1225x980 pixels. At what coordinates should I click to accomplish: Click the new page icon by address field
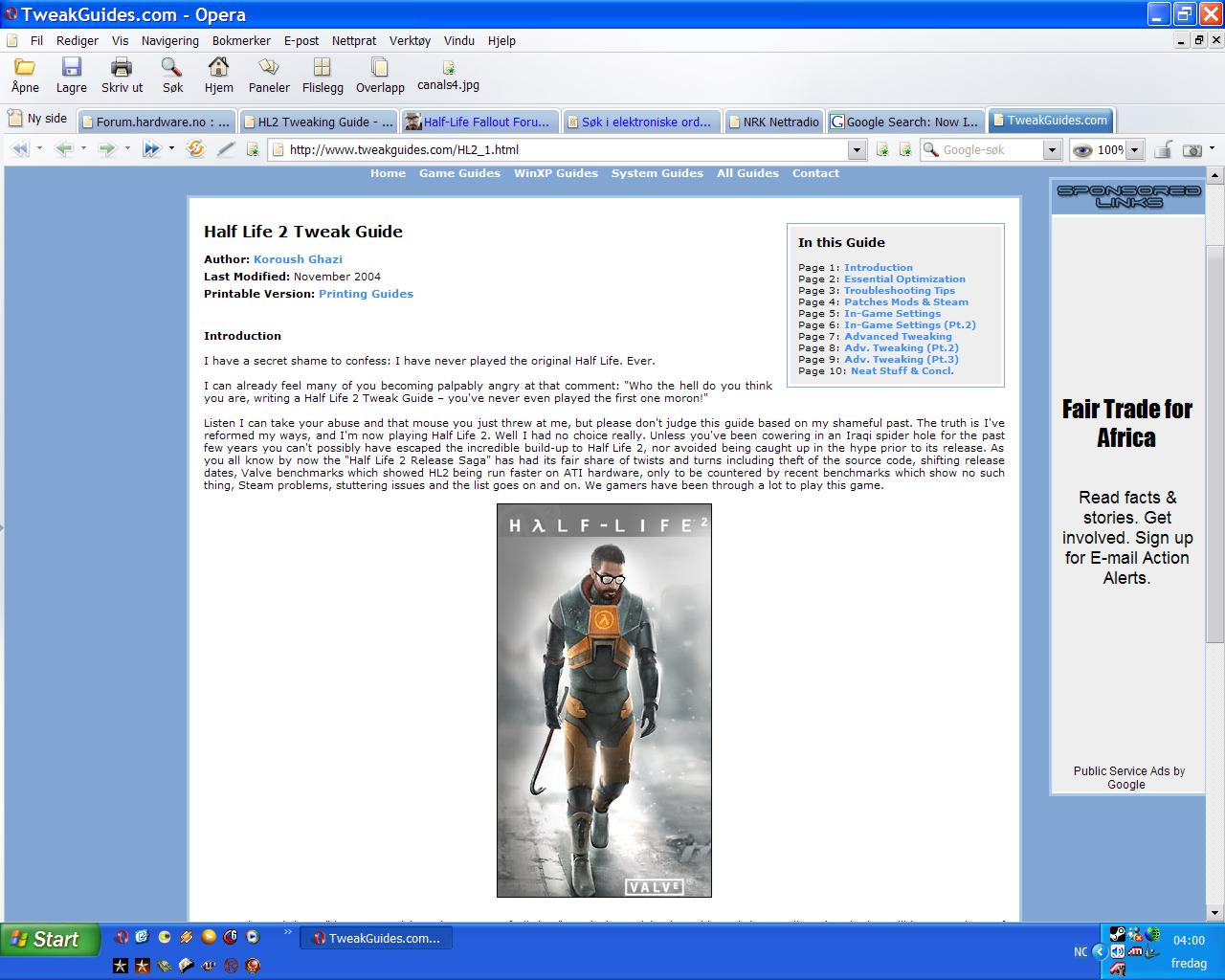pyautogui.click(x=253, y=149)
